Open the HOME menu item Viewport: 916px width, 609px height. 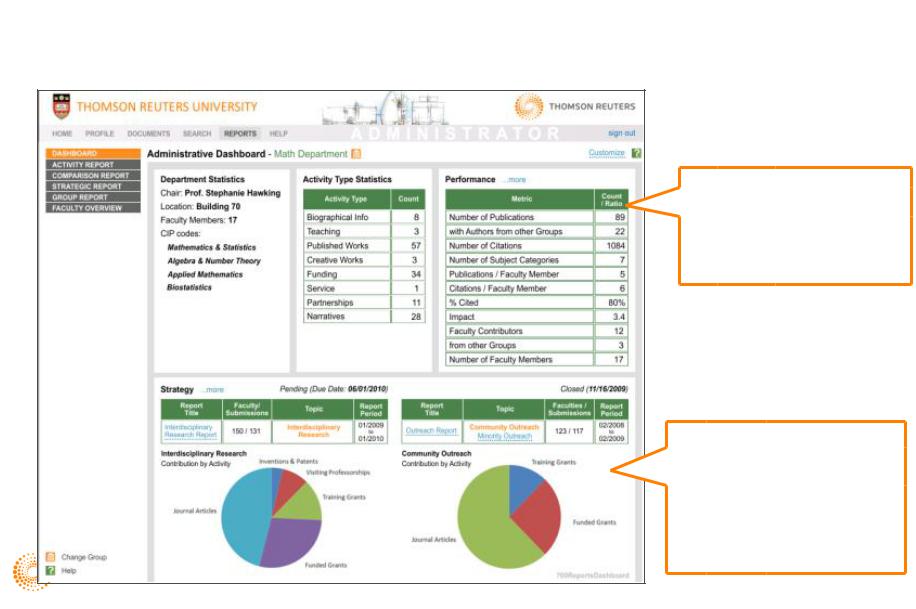pos(62,134)
